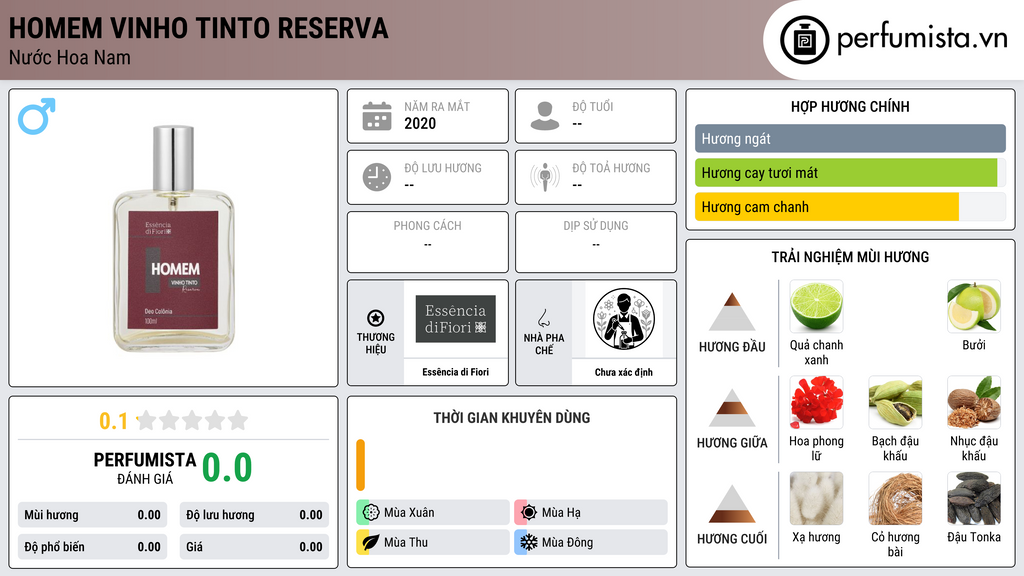This screenshot has height=576, width=1024.
Task: Select the Xạ hương musk image
Action: [x=816, y=498]
